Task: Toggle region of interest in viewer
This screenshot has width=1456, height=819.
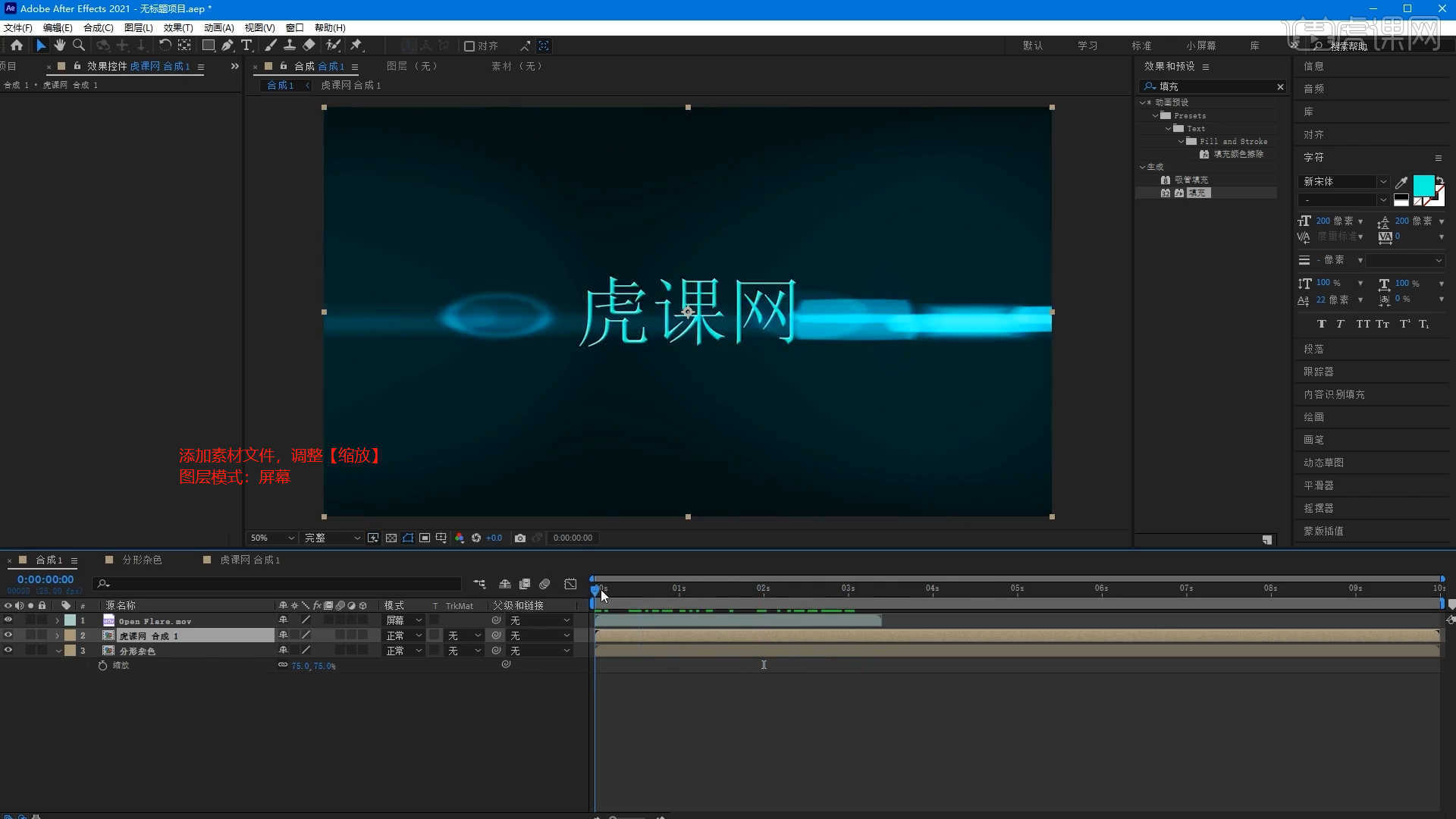Action: (425, 538)
